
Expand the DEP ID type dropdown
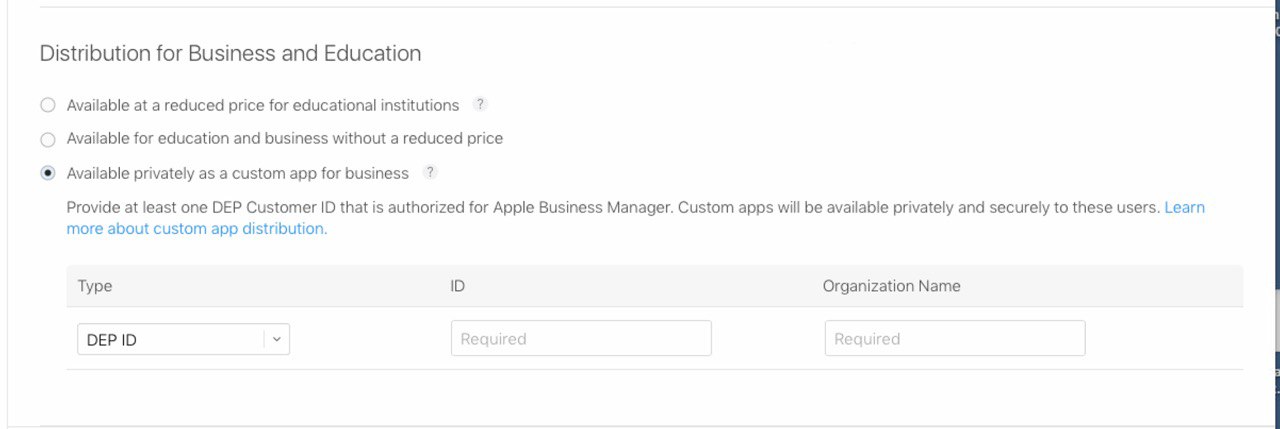click(183, 339)
